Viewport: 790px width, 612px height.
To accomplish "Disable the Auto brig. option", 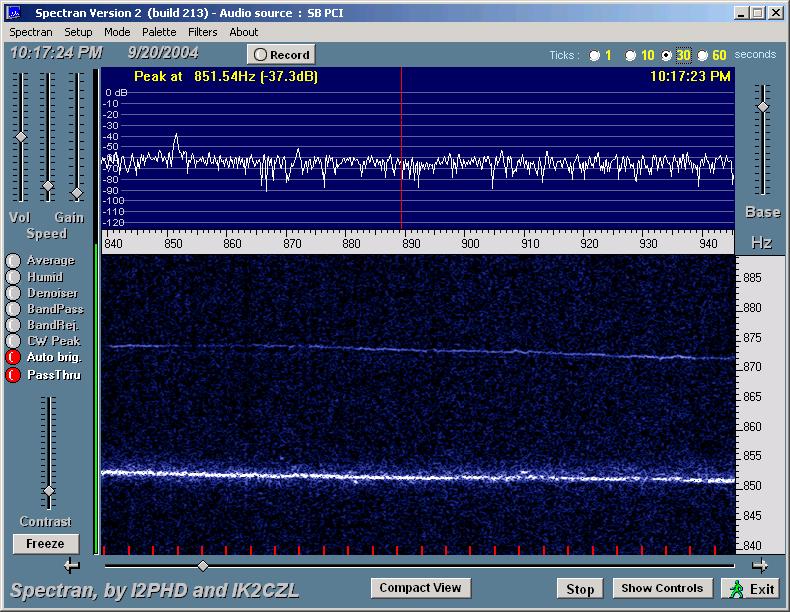I will tap(13, 357).
